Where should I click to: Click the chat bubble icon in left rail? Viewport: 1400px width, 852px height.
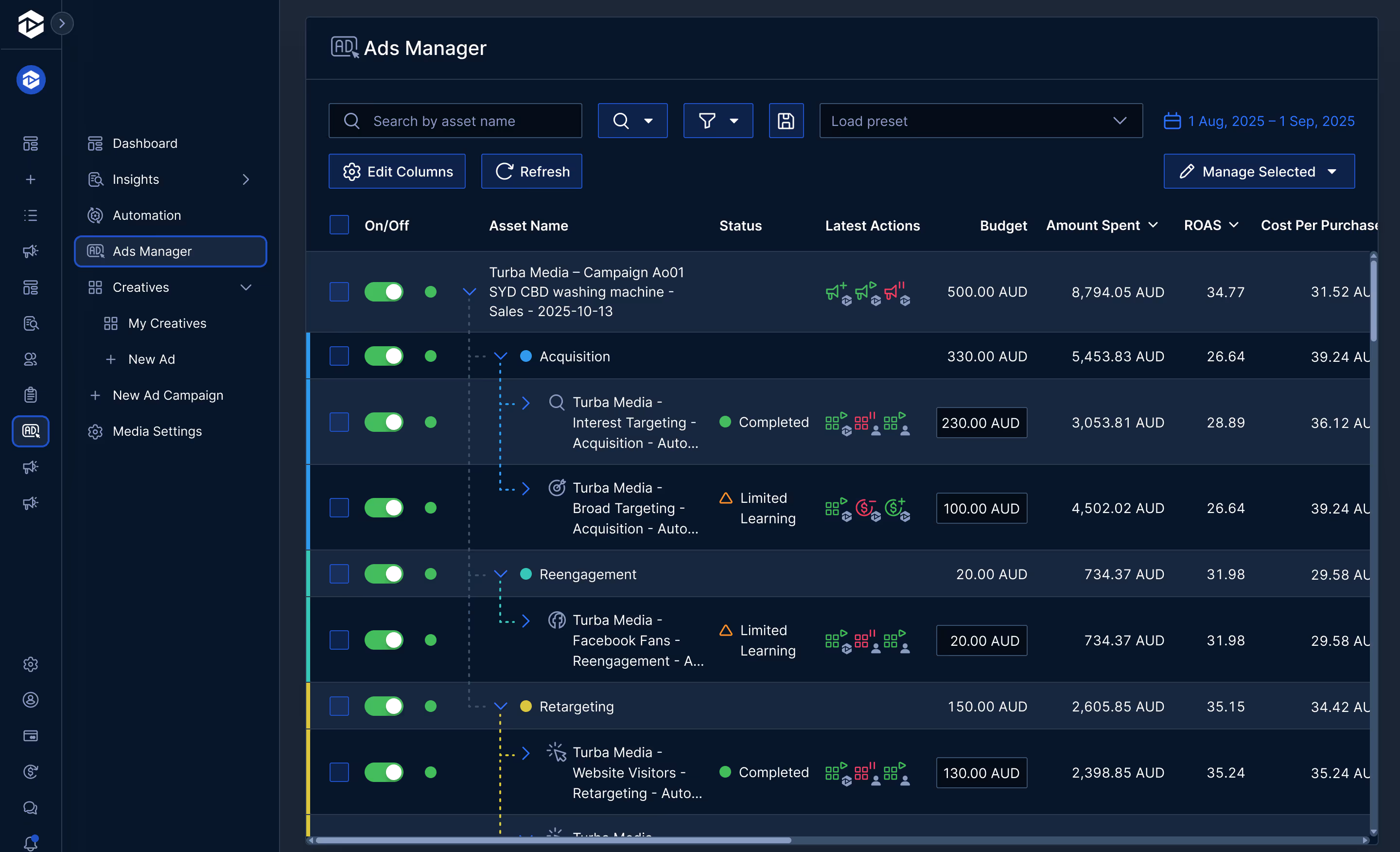point(31,808)
